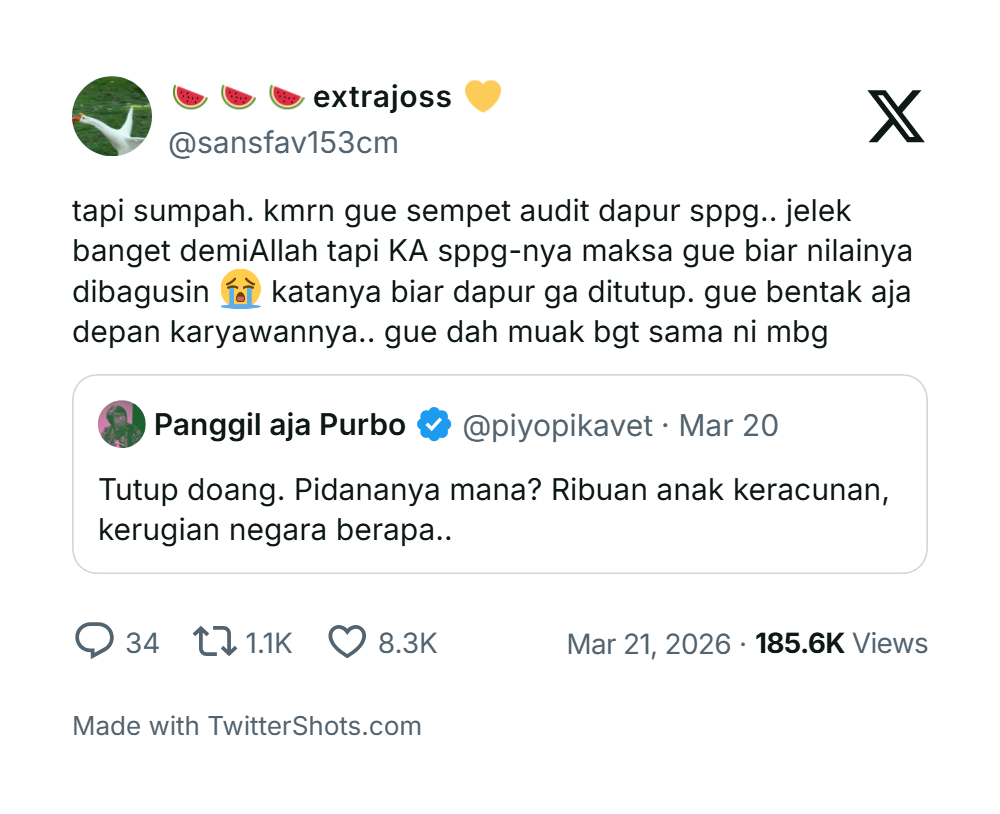Image resolution: width=1000 pixels, height=814 pixels.
Task: Click the Made with TwitterShots.com credit
Action: 247,726
